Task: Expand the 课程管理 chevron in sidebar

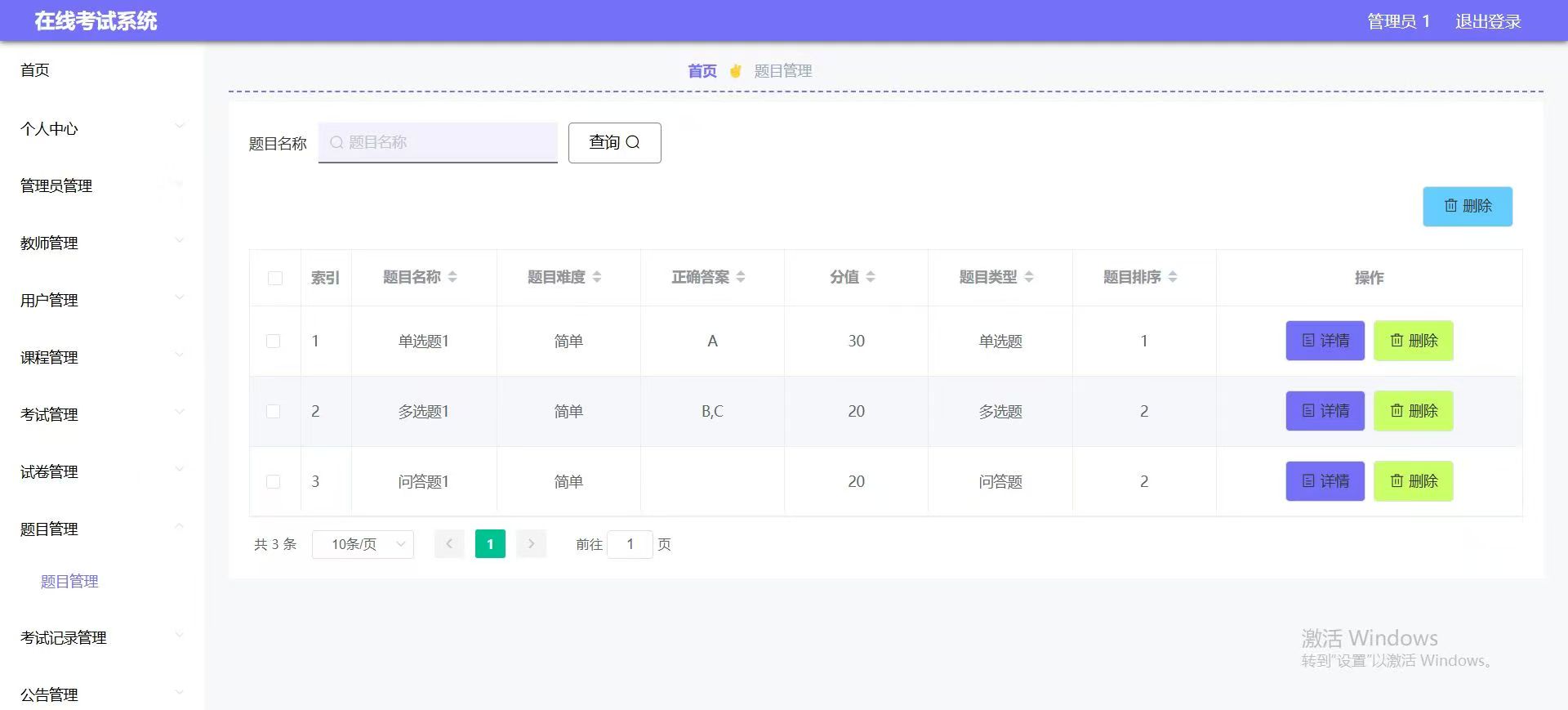Action: tap(180, 355)
